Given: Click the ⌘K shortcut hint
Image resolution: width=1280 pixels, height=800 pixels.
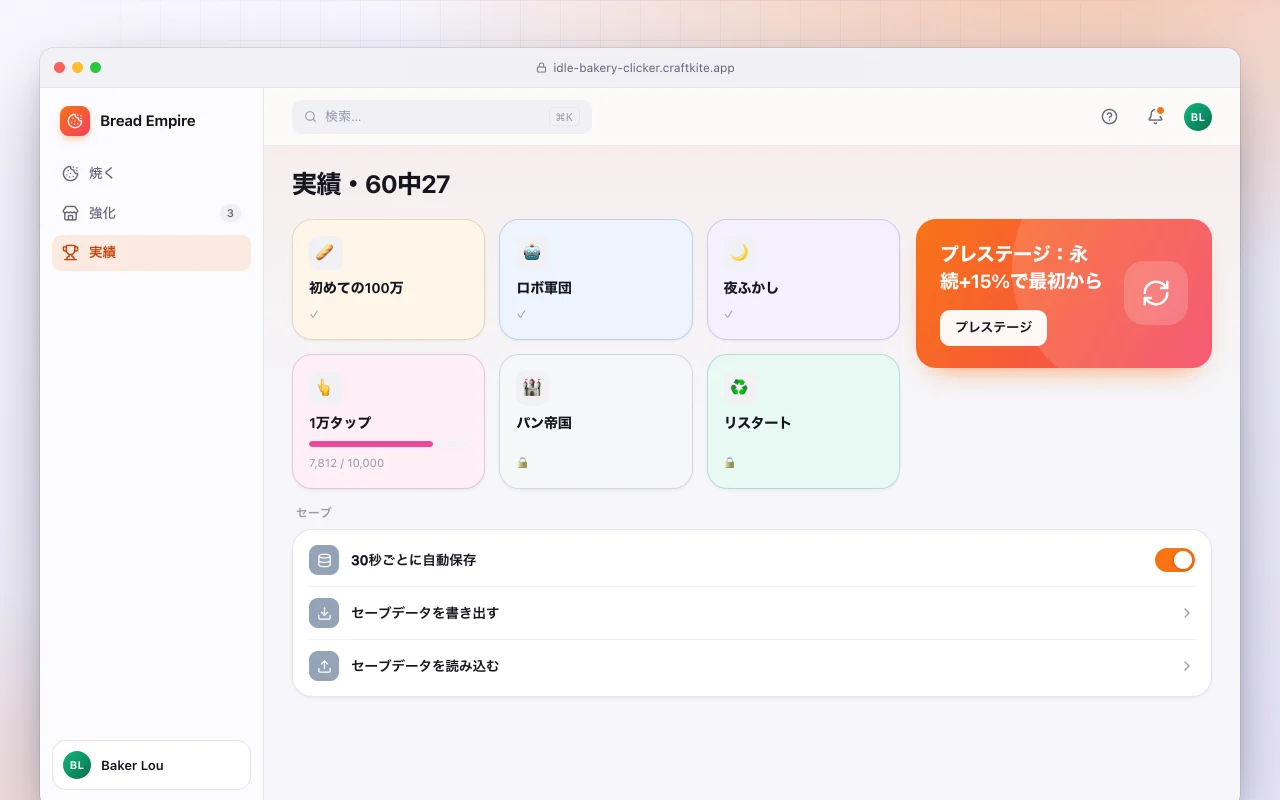Looking at the screenshot, I should click(x=564, y=117).
